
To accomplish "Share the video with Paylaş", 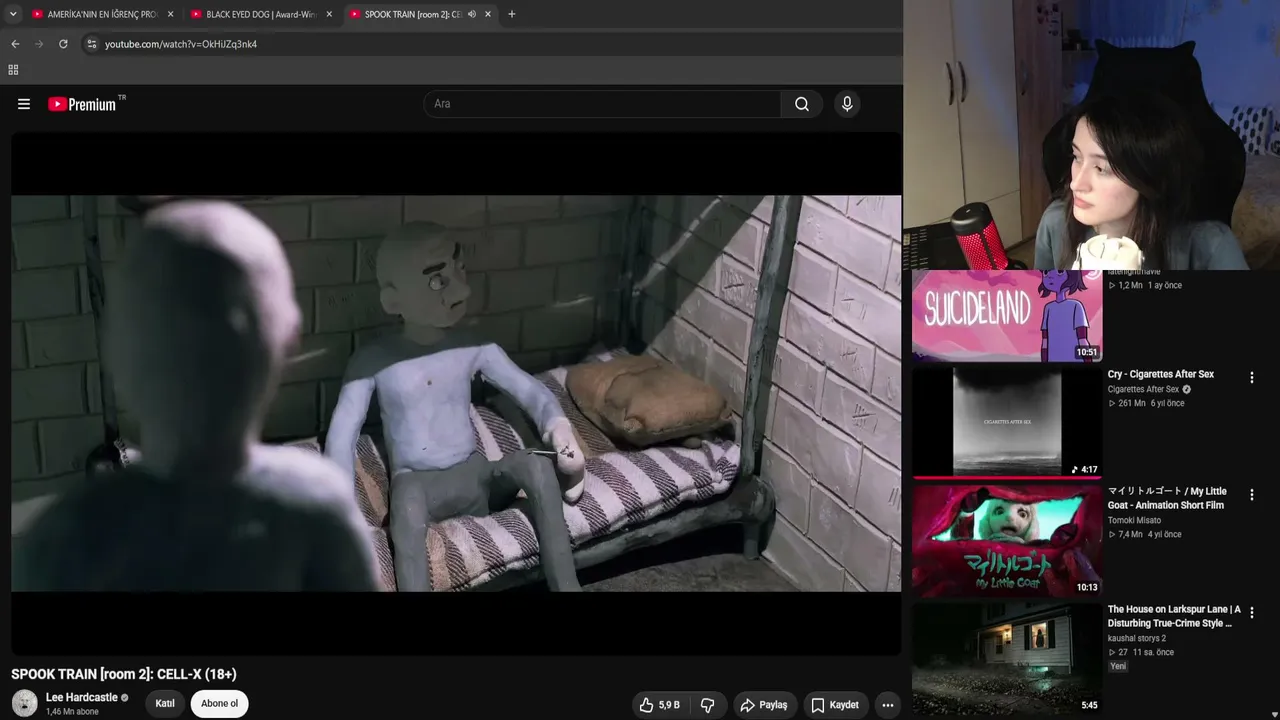I will [764, 705].
